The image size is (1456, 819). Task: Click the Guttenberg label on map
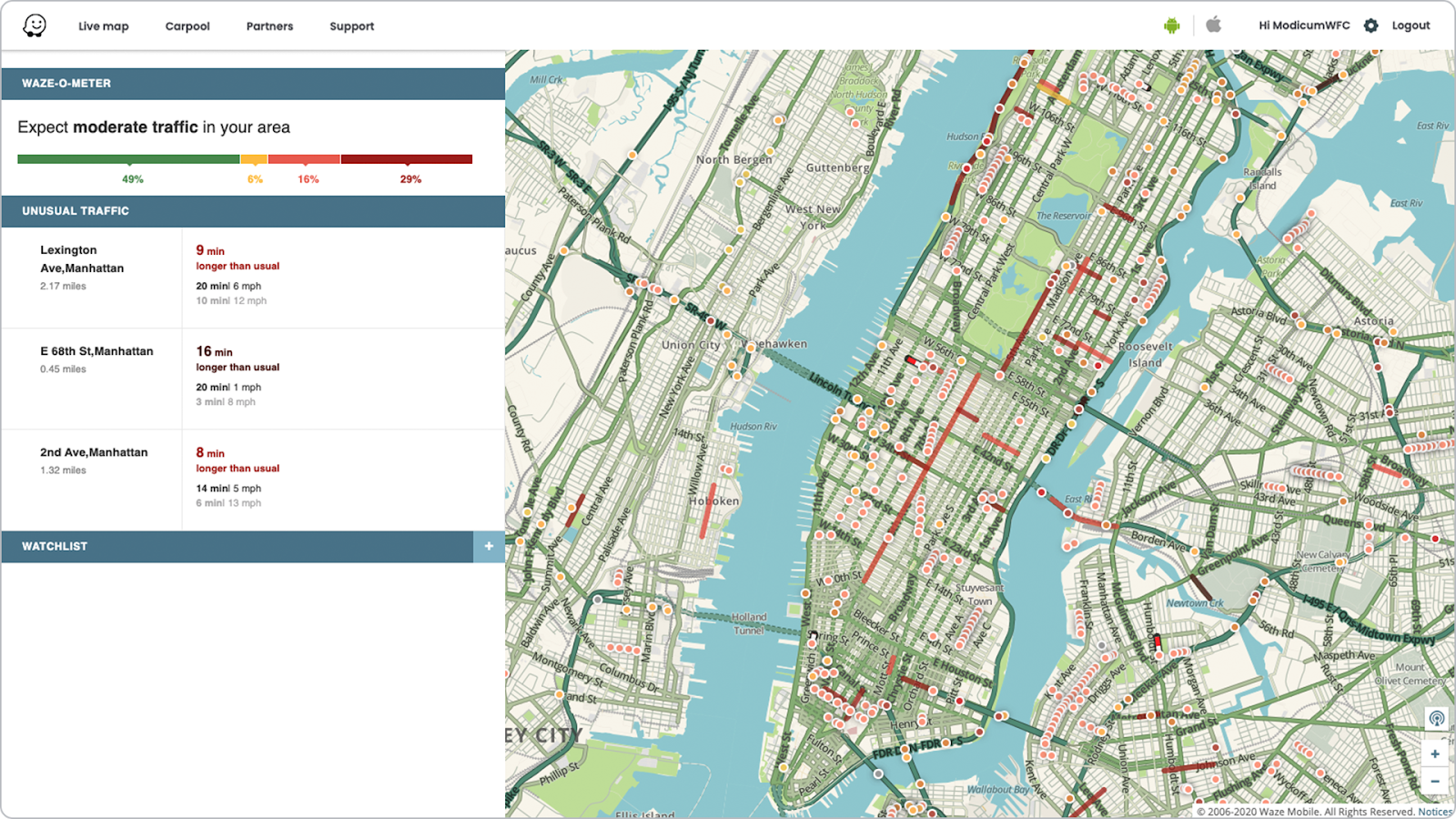click(837, 167)
